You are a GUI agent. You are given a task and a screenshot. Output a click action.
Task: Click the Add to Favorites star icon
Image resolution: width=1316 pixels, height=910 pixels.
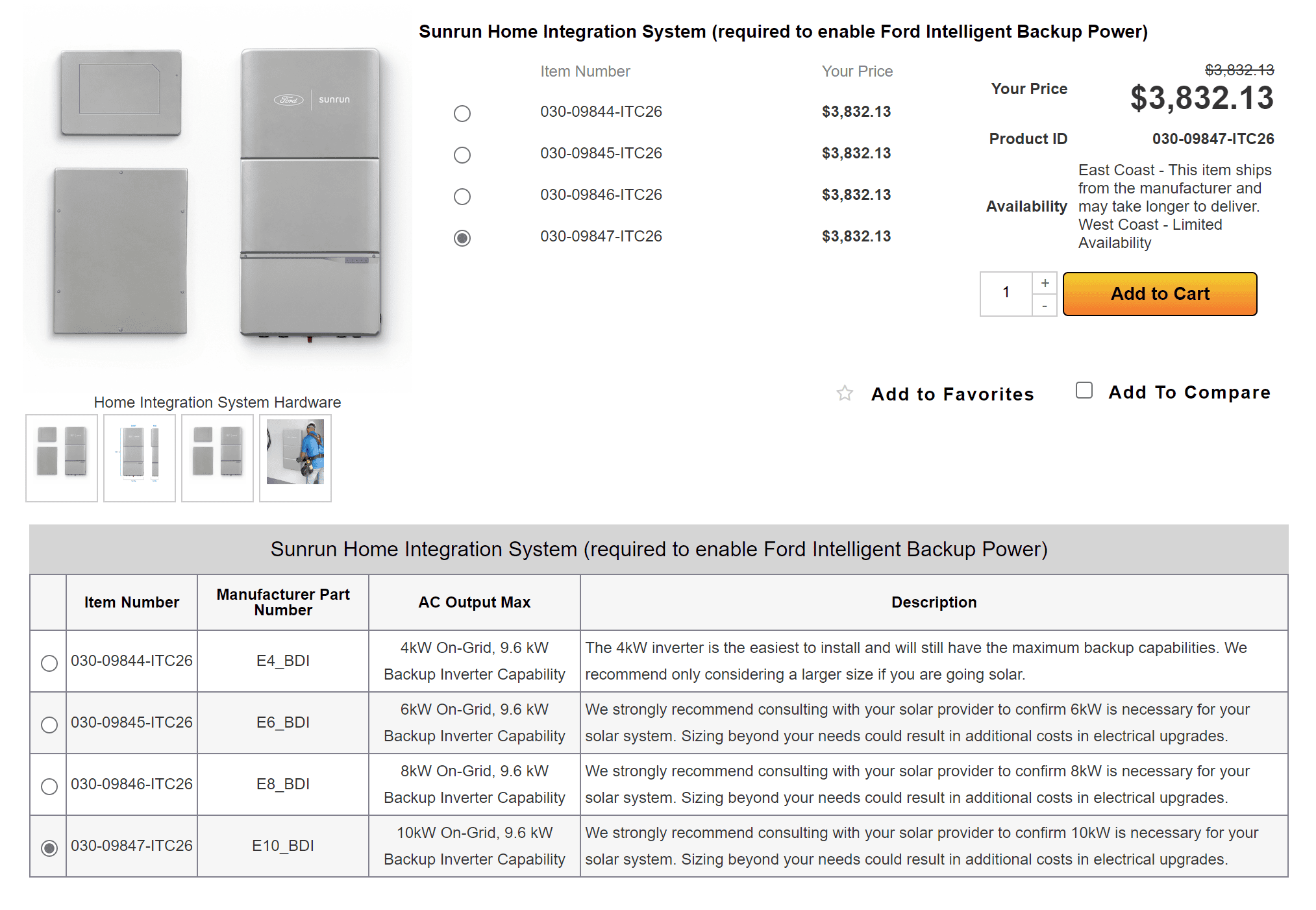844,393
